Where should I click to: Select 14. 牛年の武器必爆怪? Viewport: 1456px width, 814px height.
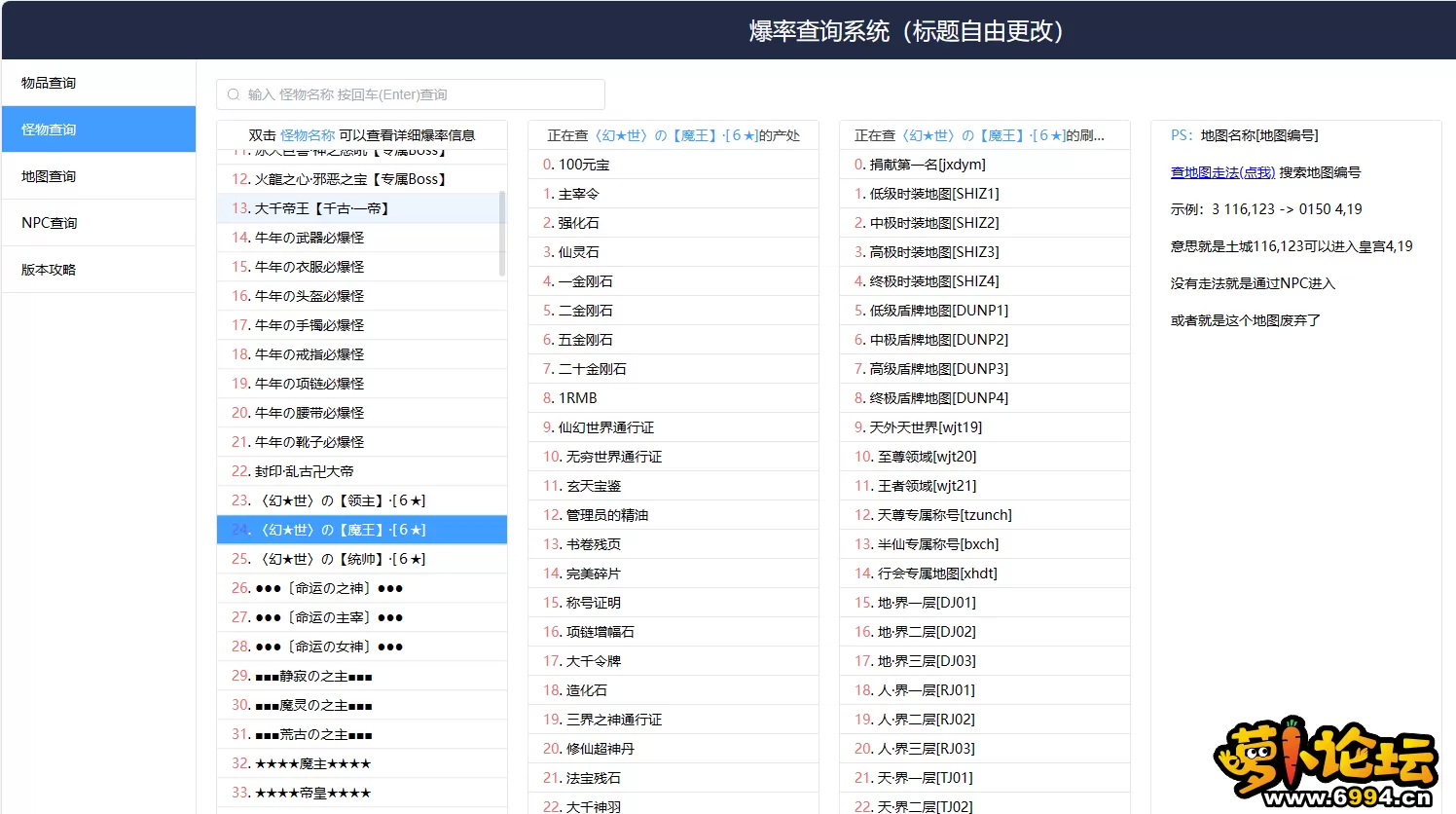pyautogui.click(x=362, y=238)
